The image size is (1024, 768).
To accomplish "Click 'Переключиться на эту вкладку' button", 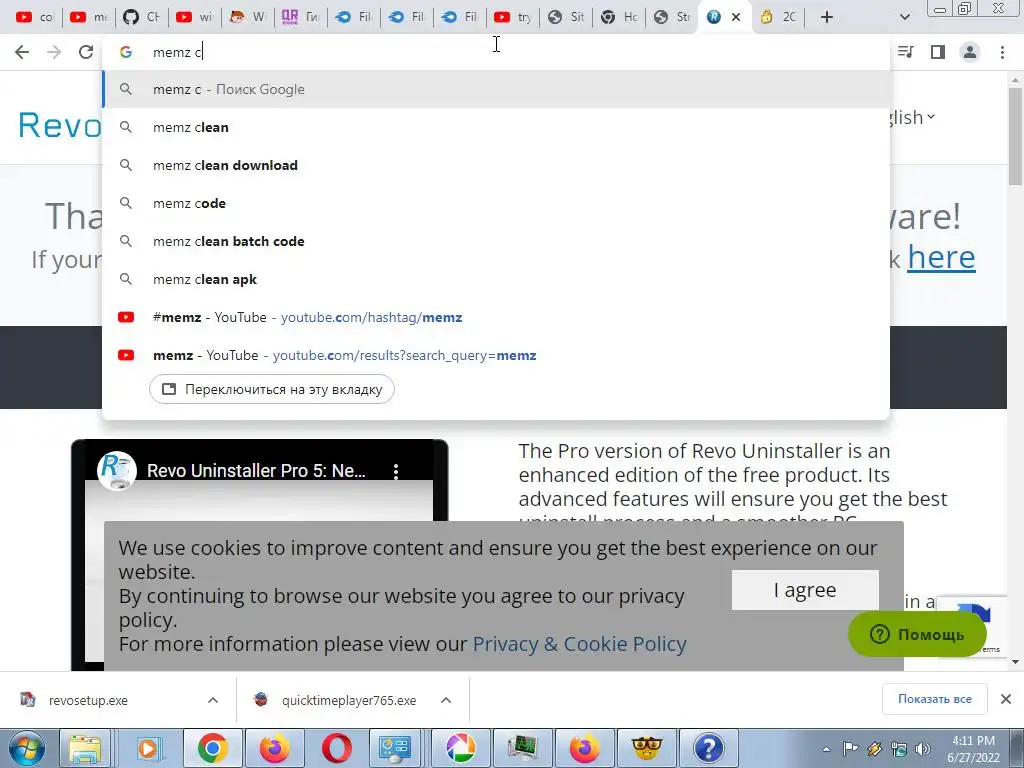I will [272, 389].
